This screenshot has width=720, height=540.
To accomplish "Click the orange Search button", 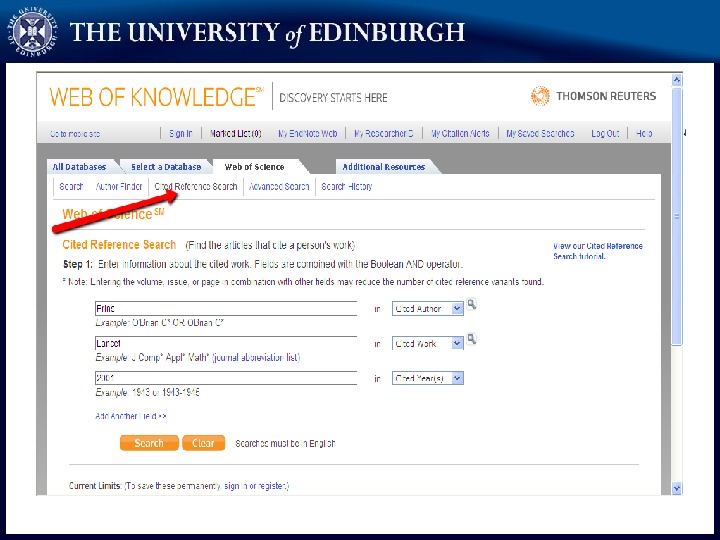I will 149,443.
